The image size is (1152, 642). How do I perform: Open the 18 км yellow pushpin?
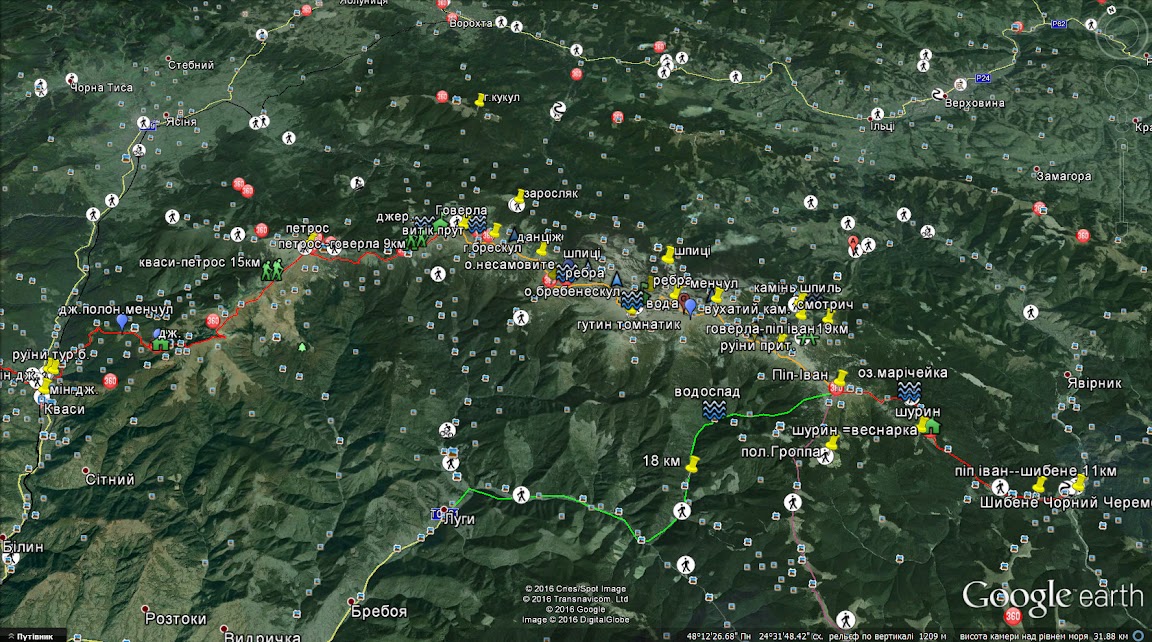coord(692,464)
